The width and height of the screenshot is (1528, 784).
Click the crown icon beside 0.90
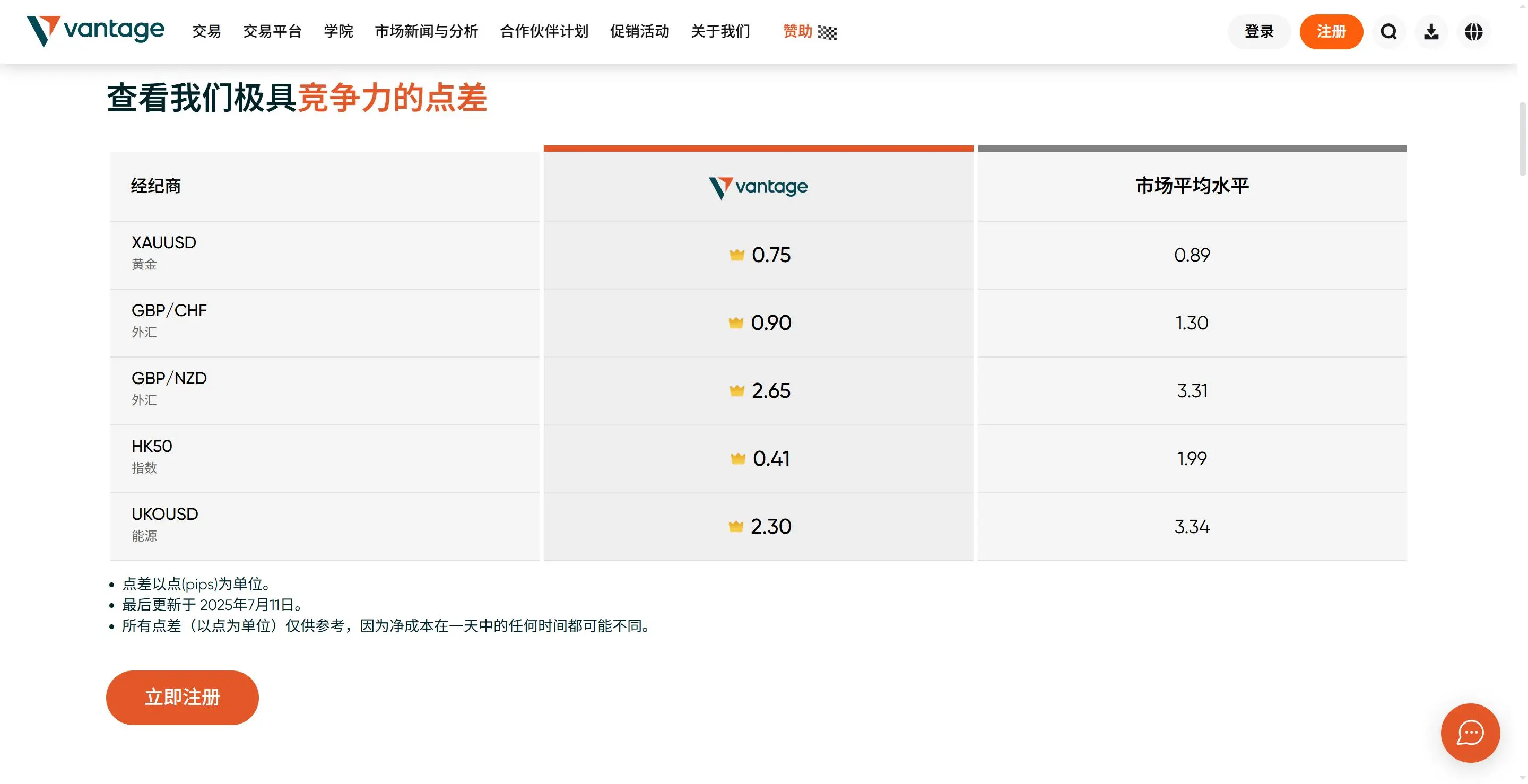coord(736,323)
